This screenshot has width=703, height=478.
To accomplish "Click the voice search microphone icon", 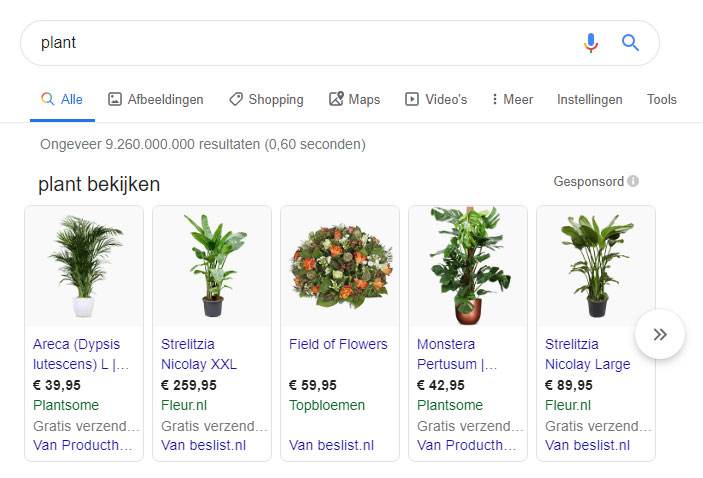I will pos(591,43).
